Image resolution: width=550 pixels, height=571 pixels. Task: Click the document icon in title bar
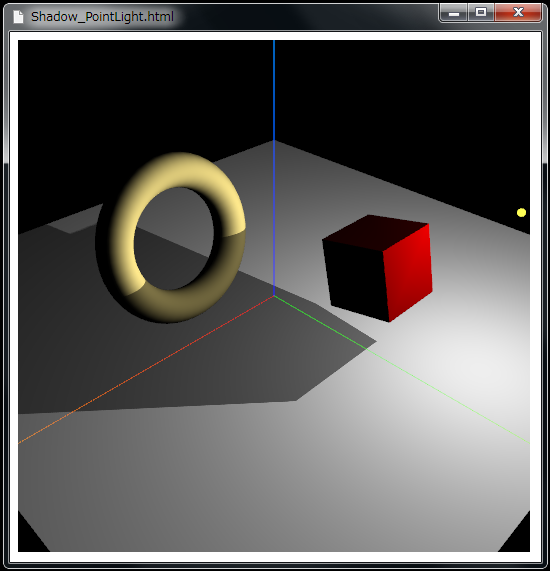tap(18, 17)
